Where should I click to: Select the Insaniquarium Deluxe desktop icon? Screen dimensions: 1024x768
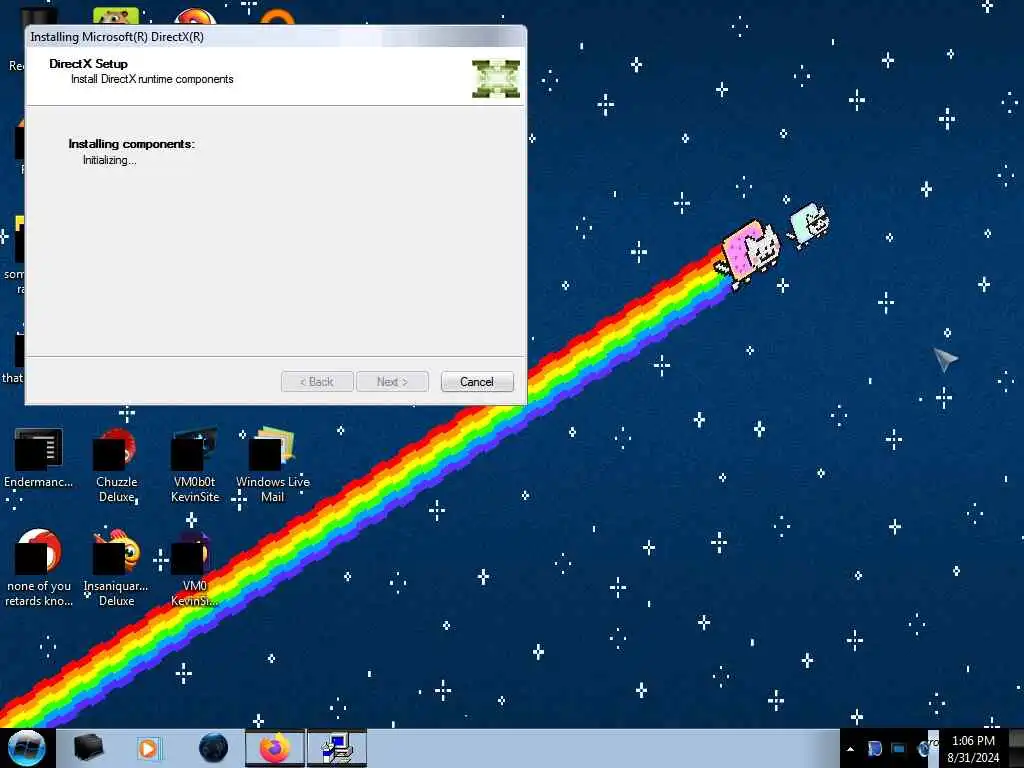point(116,568)
